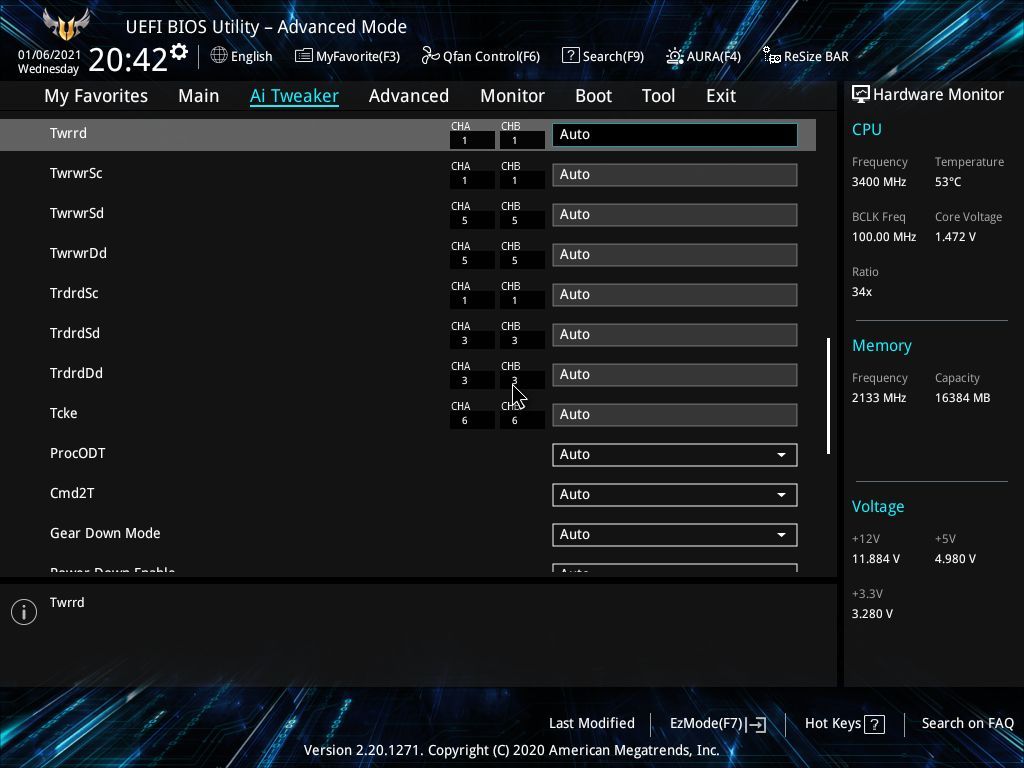The image size is (1024, 768).
Task: Click the 20:42 clock display
Action: (x=127, y=60)
